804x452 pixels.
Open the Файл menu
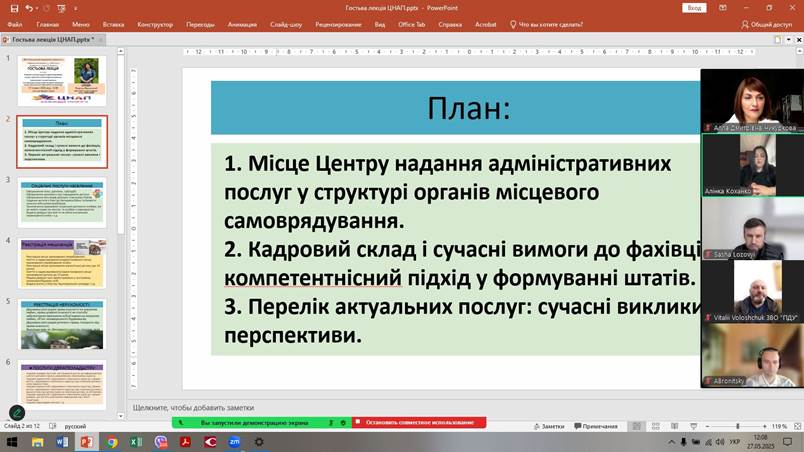(x=15, y=24)
